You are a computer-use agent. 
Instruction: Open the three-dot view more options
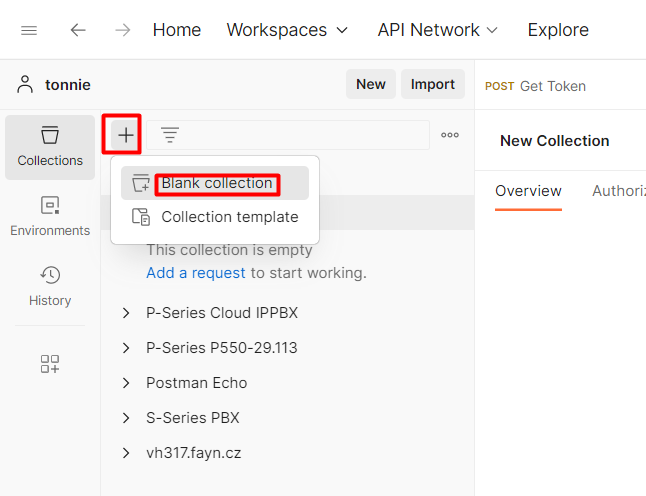click(449, 135)
